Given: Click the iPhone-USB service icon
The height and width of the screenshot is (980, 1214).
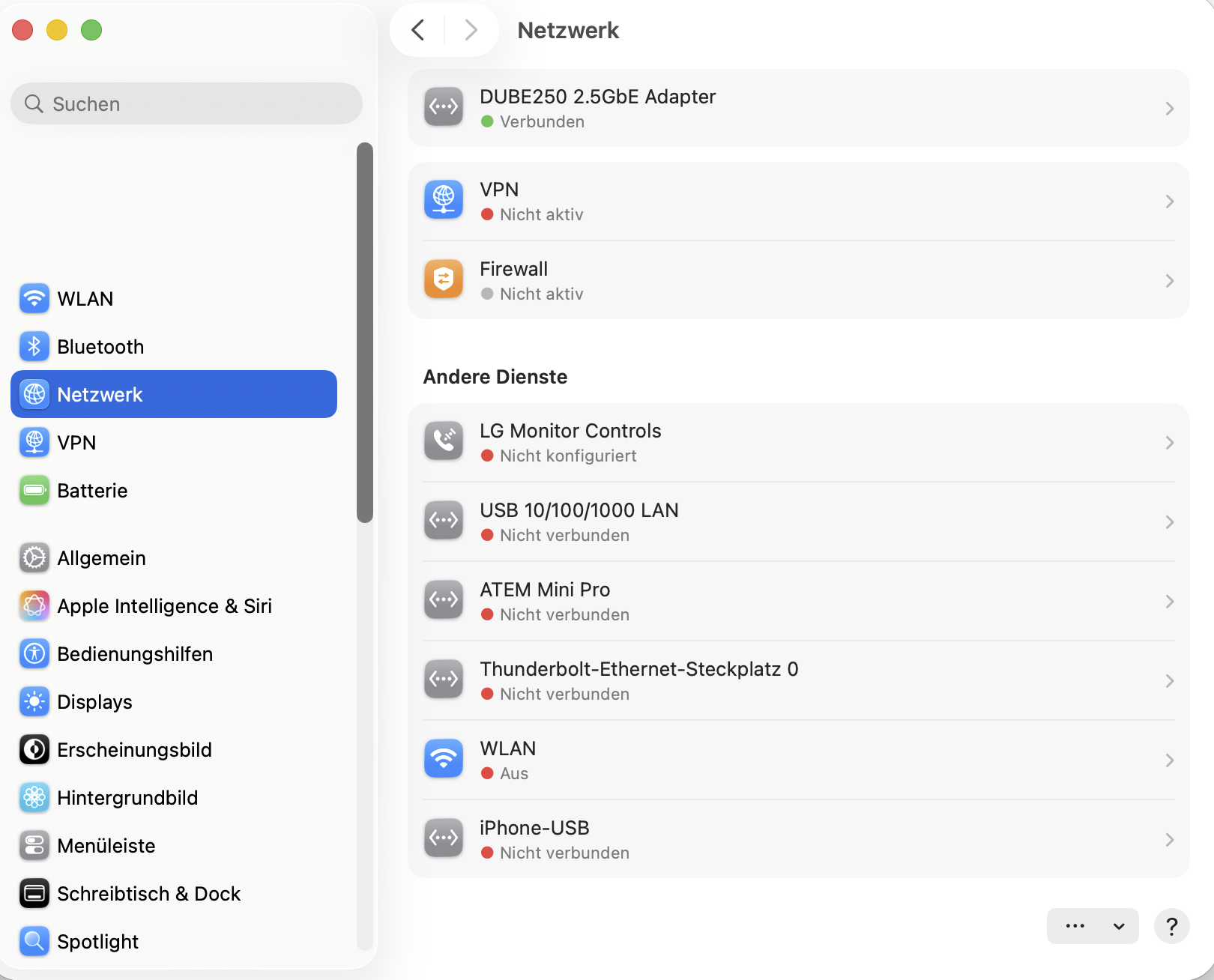Looking at the screenshot, I should 444,838.
